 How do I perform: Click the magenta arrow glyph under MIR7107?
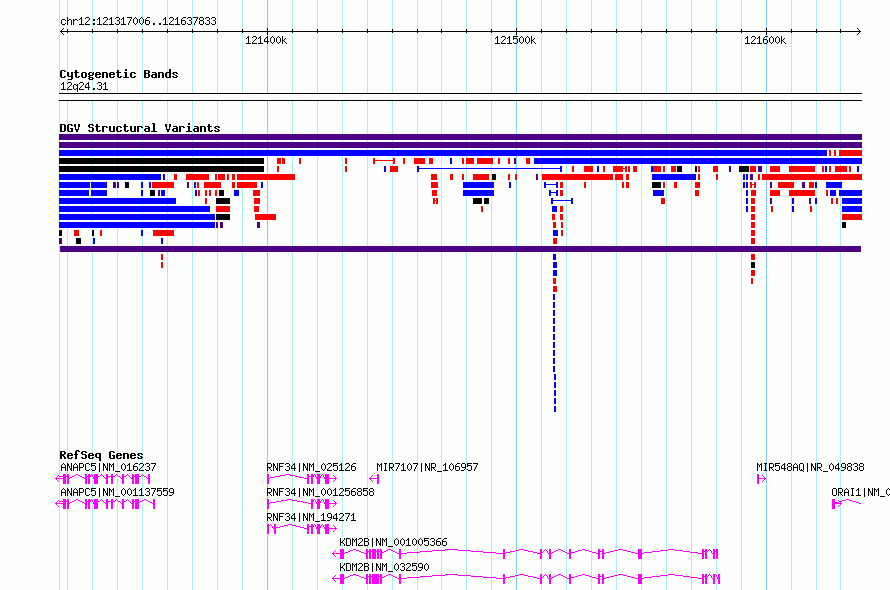pos(374,479)
